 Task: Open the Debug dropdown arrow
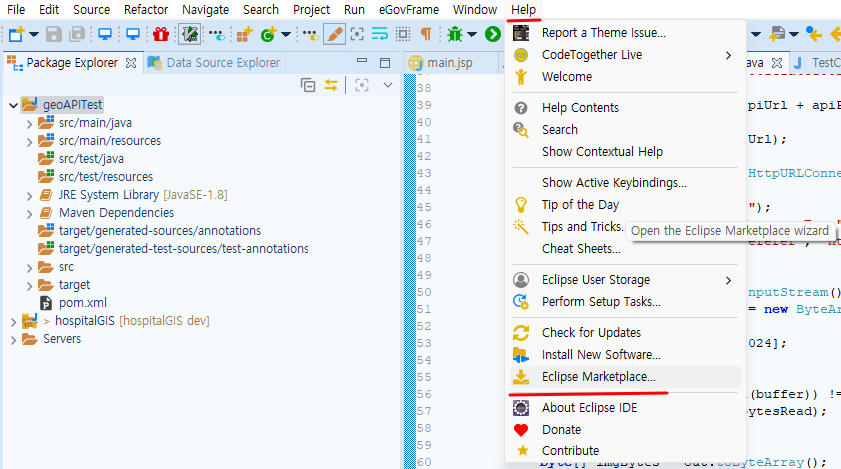coord(472,35)
